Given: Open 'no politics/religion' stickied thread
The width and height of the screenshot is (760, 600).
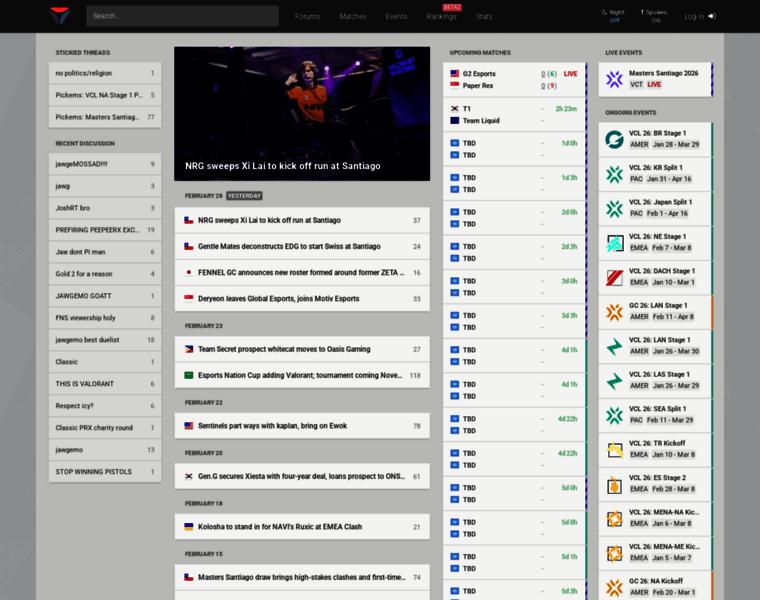Looking at the screenshot, I should coord(105,73).
